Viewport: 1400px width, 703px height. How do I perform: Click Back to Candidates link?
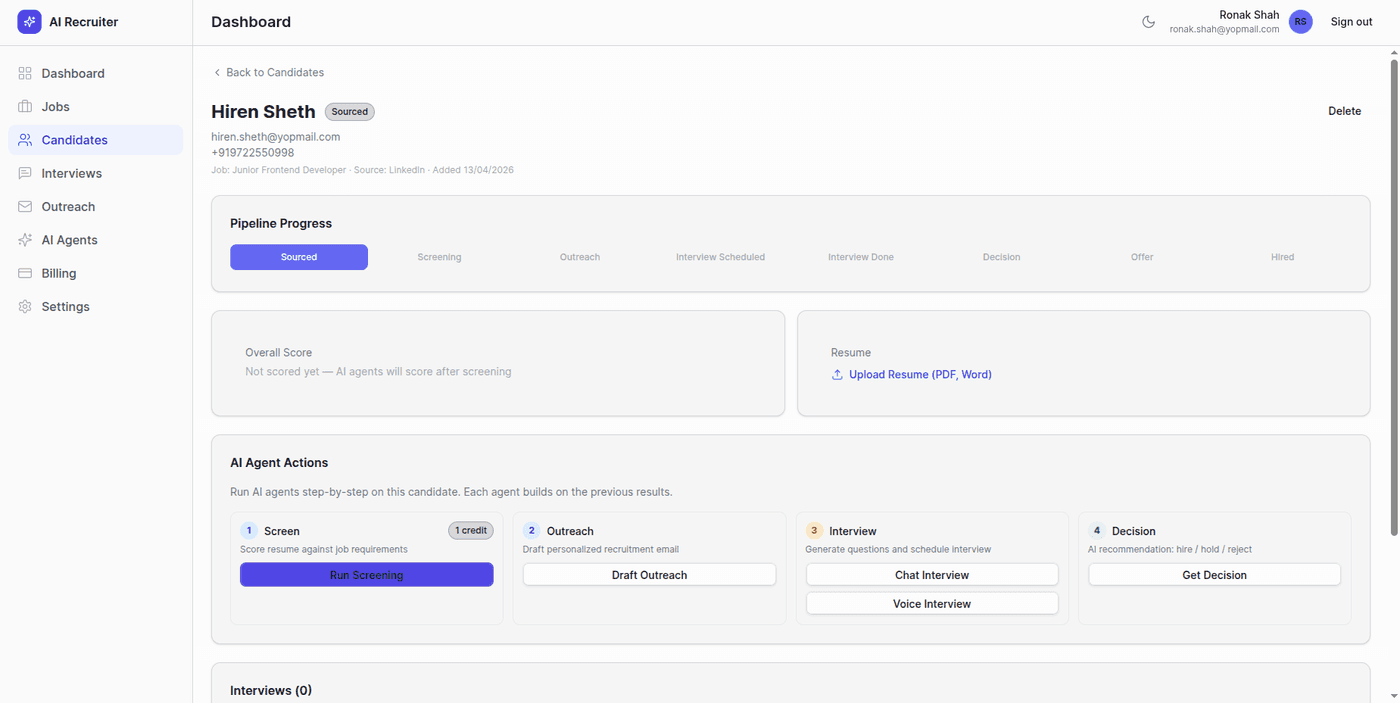[x=268, y=72]
